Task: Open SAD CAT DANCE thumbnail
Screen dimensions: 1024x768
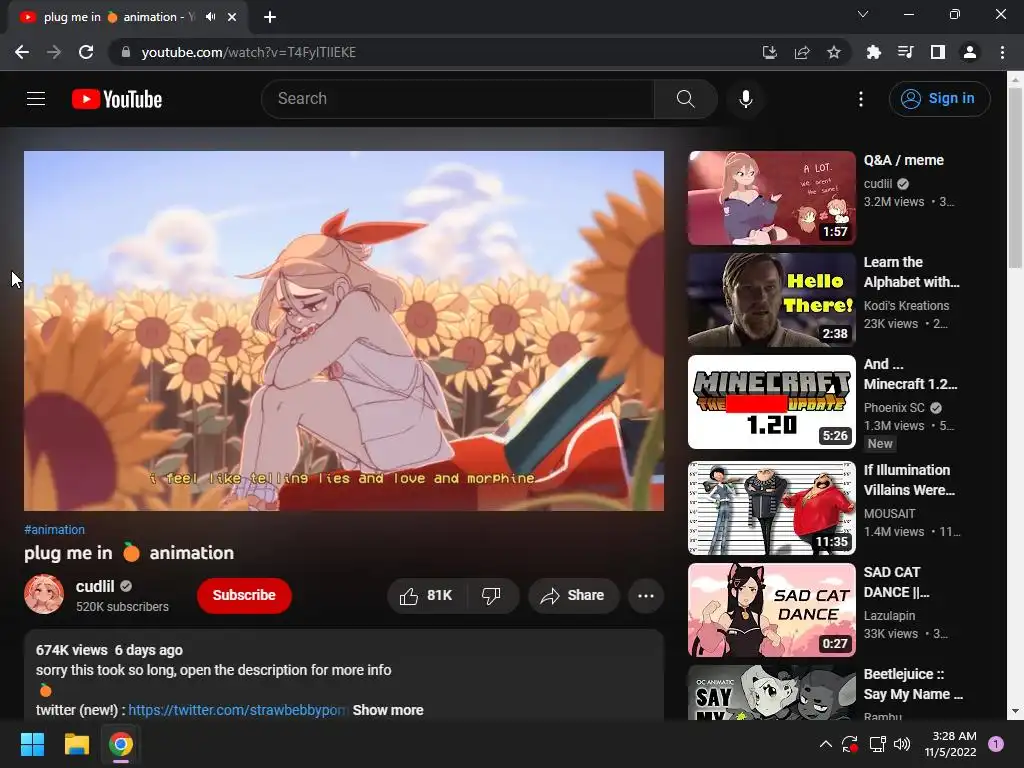Action: tap(771, 610)
